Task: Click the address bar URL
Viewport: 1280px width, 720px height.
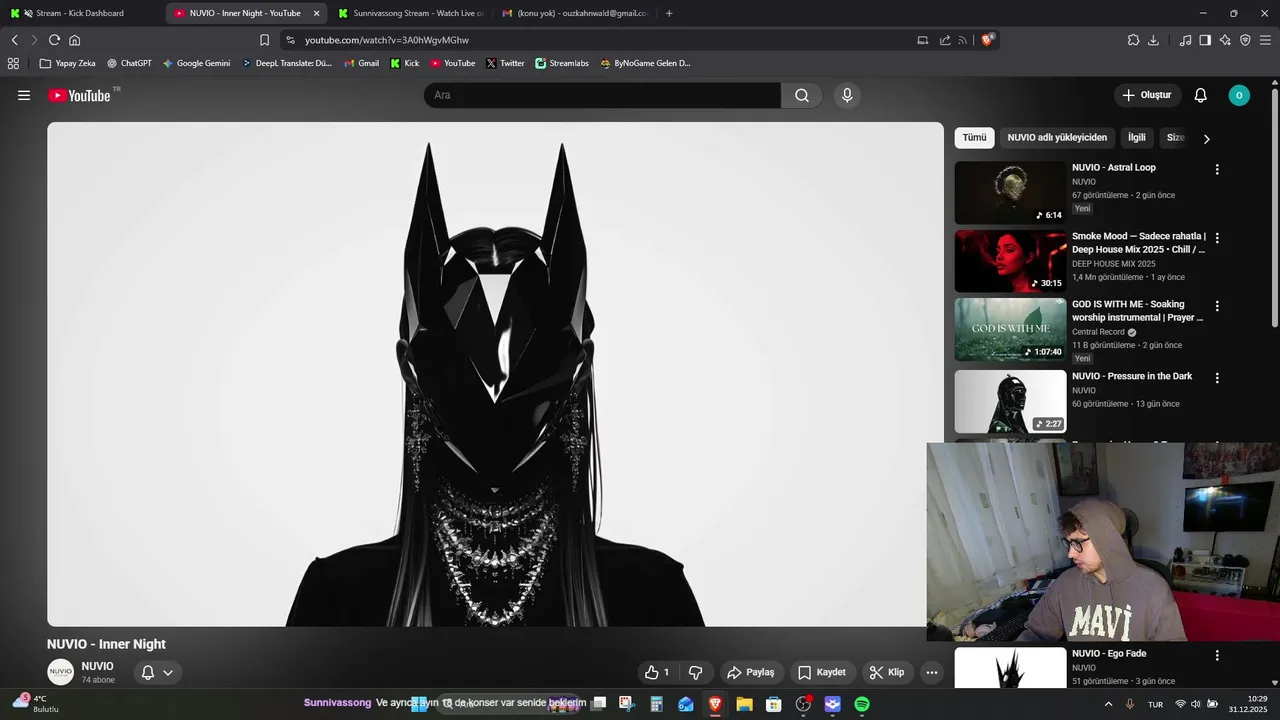Action: pyautogui.click(x=387, y=40)
